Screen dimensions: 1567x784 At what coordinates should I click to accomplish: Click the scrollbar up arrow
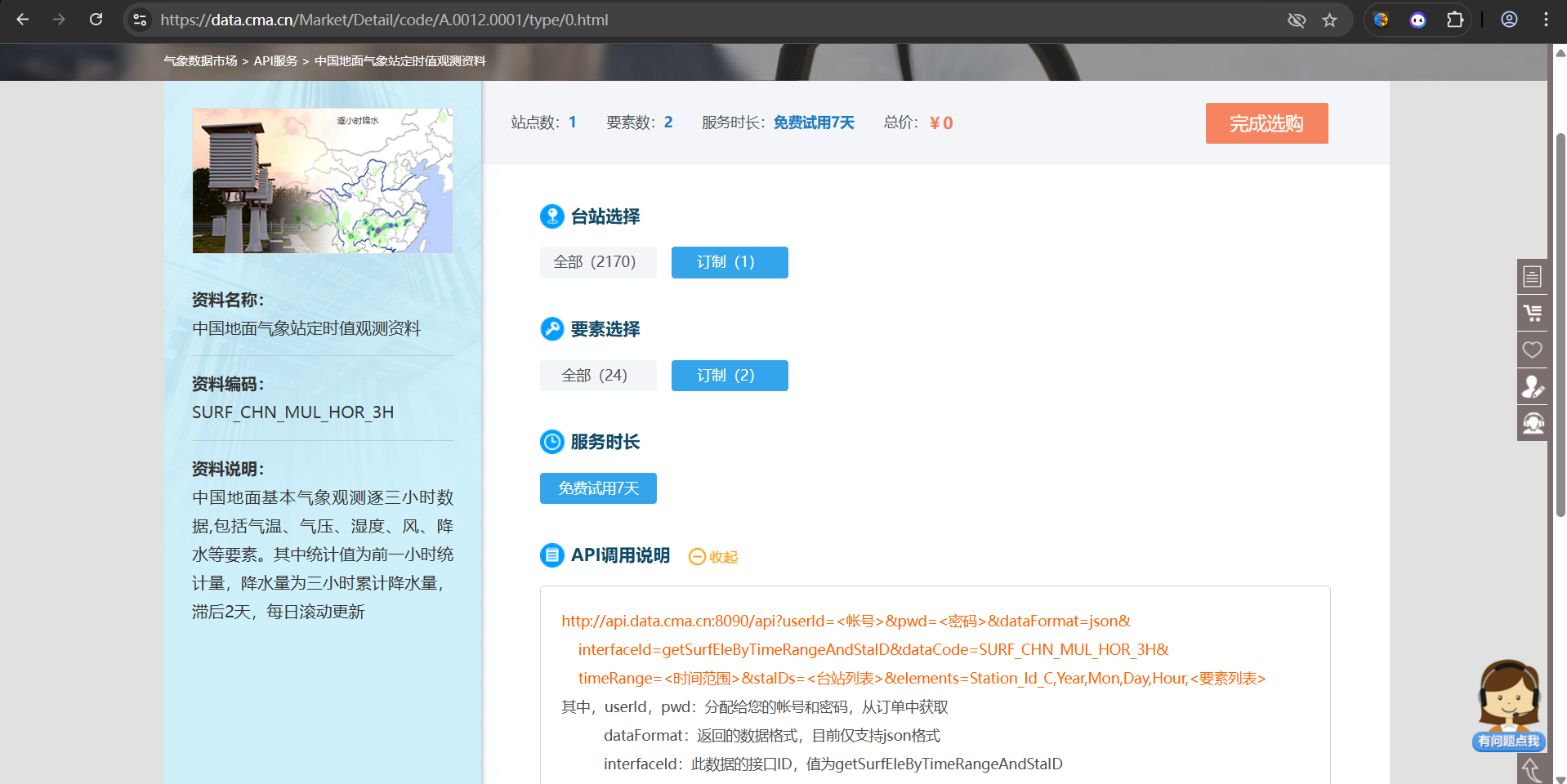[1560, 52]
